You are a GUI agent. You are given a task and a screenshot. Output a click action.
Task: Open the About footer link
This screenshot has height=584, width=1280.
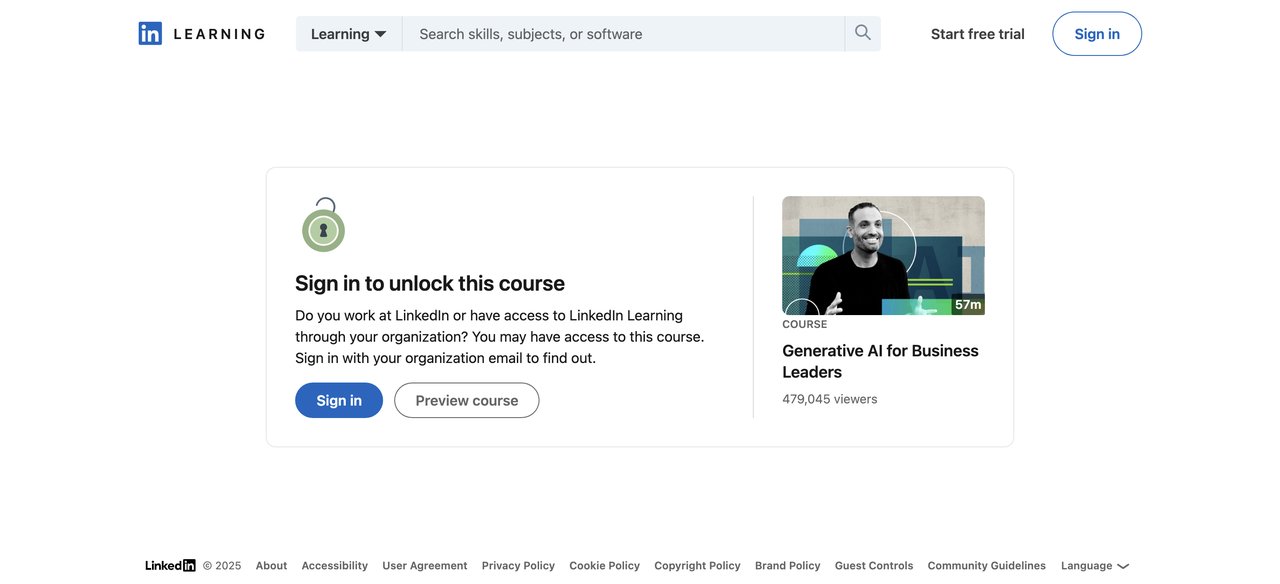pyautogui.click(x=271, y=566)
